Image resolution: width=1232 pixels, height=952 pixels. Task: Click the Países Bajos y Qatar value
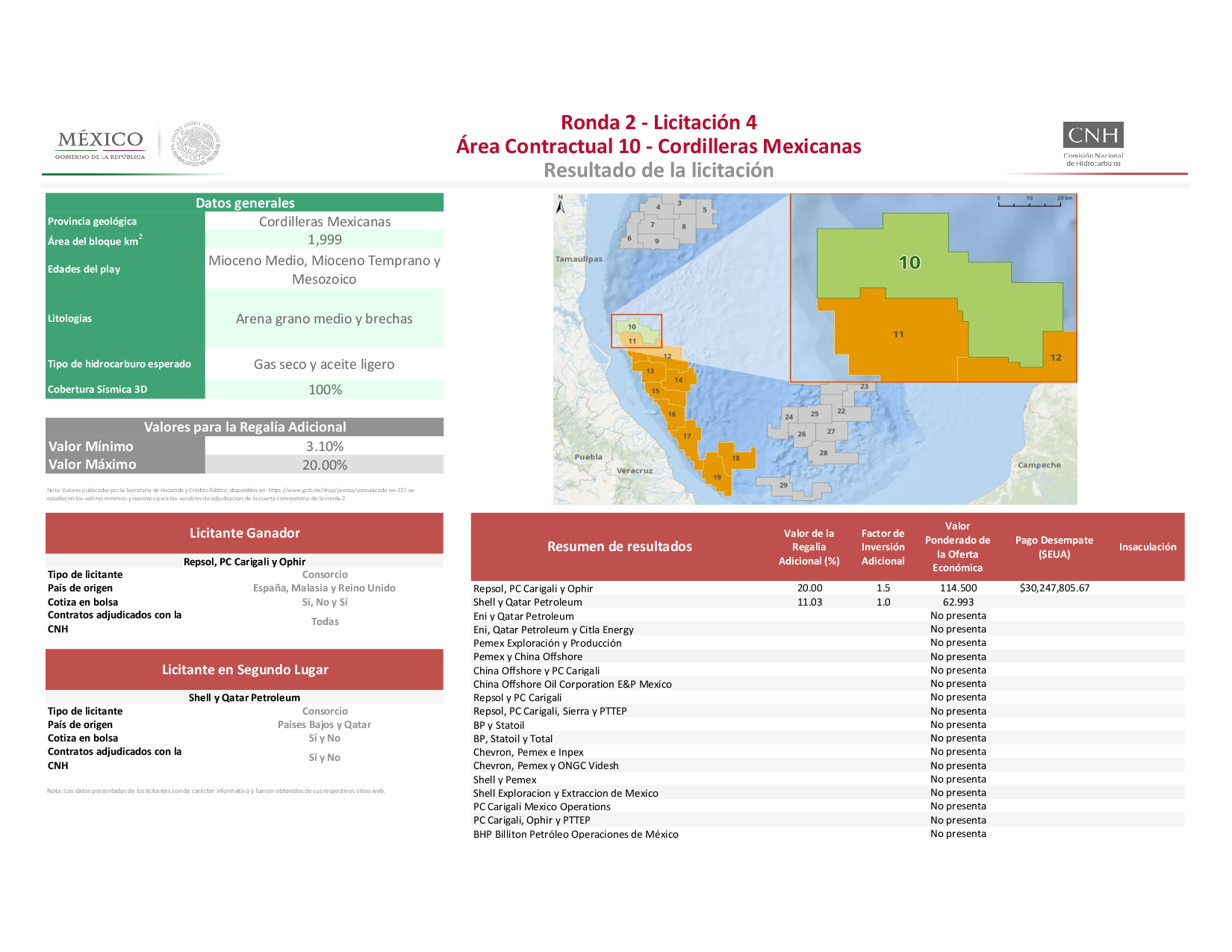click(324, 724)
